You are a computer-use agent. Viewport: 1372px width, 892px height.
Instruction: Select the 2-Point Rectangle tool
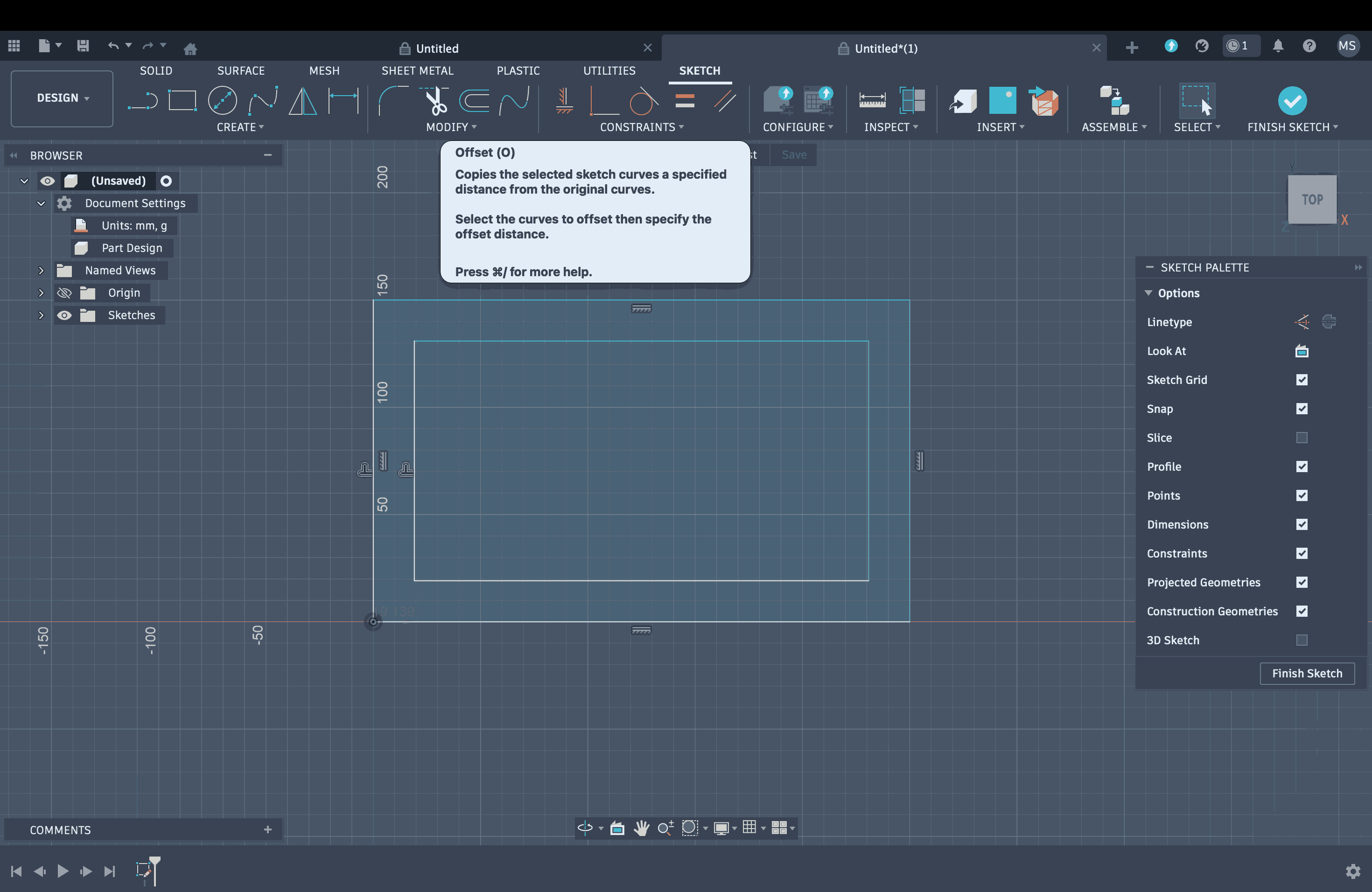(182, 101)
